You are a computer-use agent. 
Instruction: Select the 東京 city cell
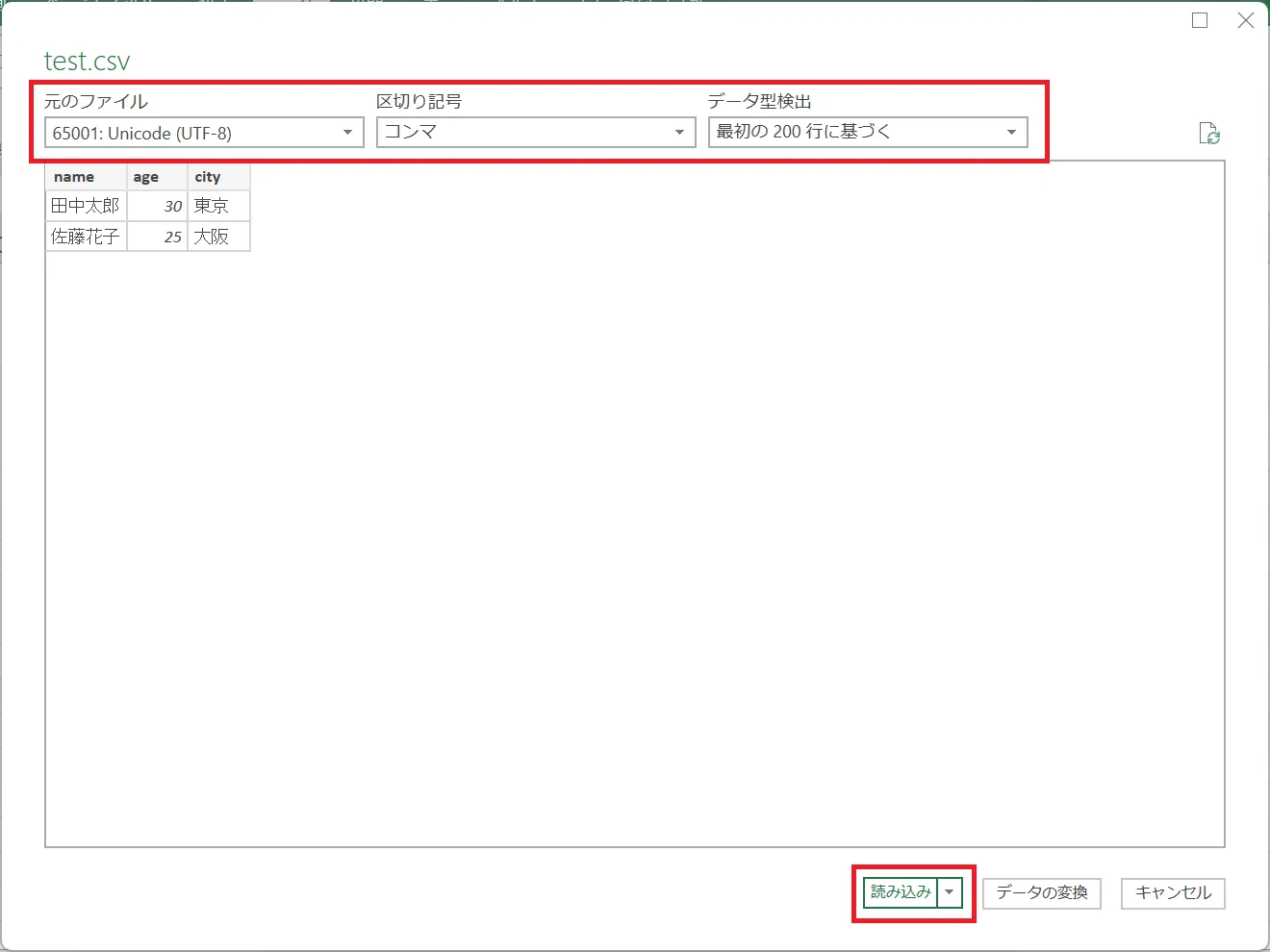tap(218, 206)
